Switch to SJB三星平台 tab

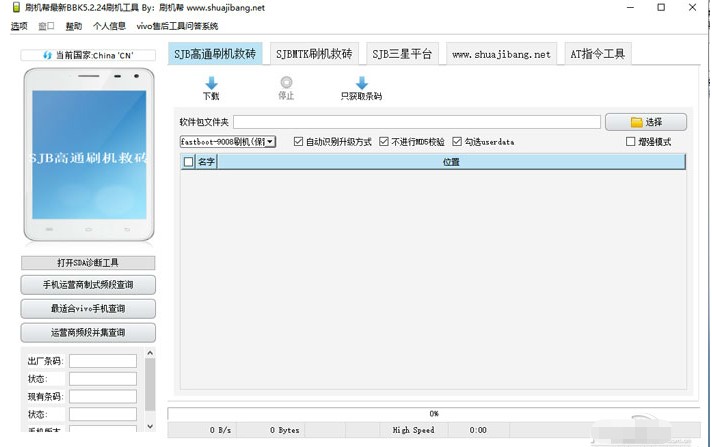(x=402, y=54)
